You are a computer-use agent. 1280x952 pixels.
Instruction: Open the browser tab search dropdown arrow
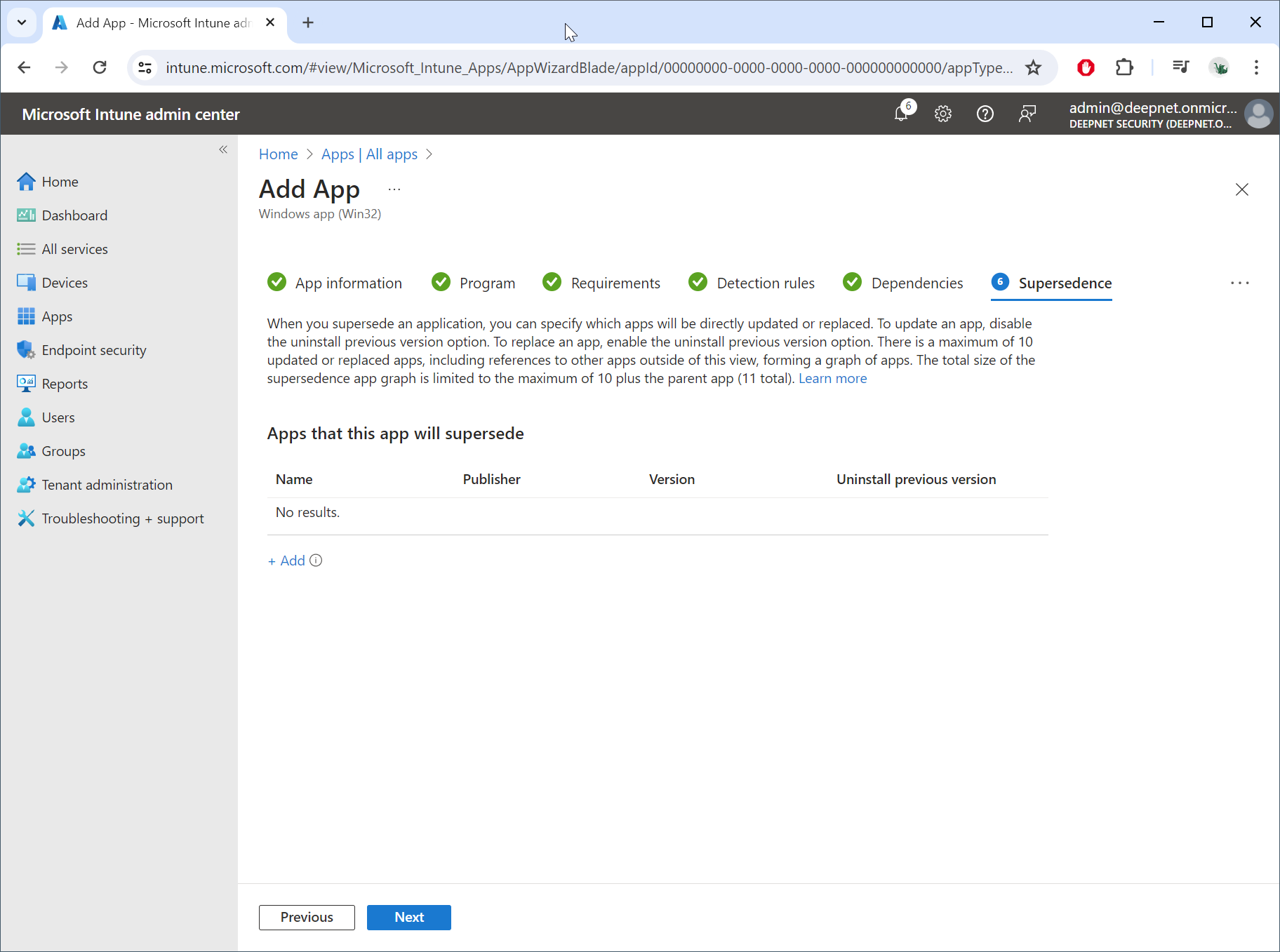pyautogui.click(x=22, y=22)
